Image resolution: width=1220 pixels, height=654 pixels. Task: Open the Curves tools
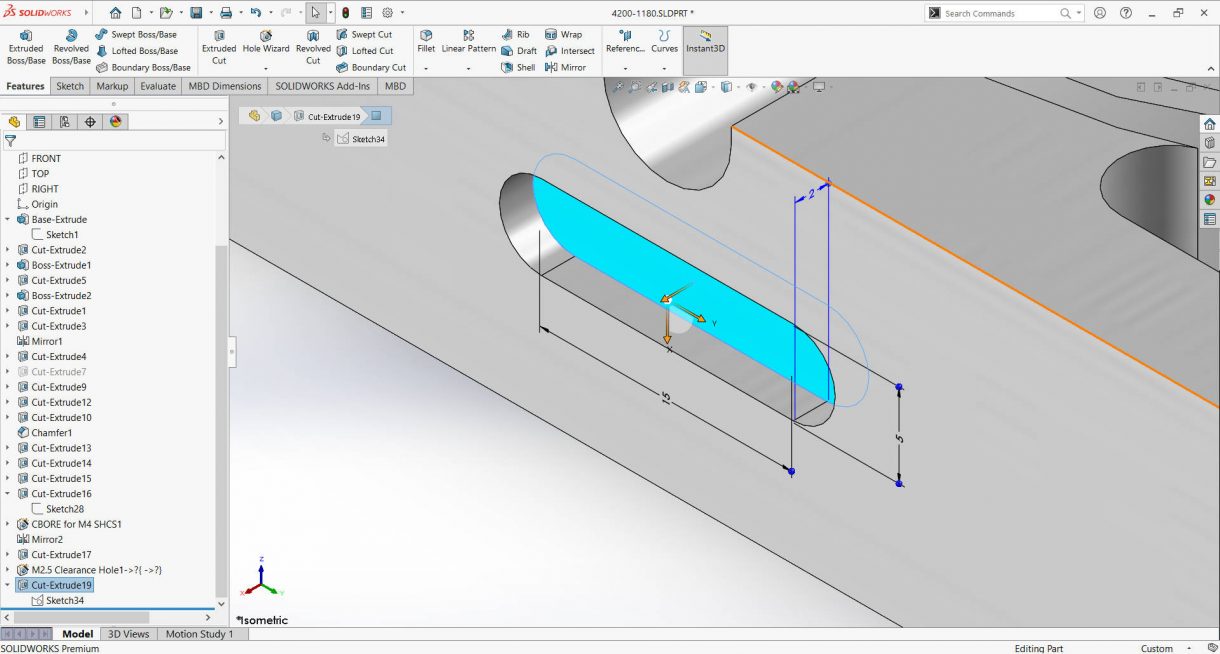664,41
